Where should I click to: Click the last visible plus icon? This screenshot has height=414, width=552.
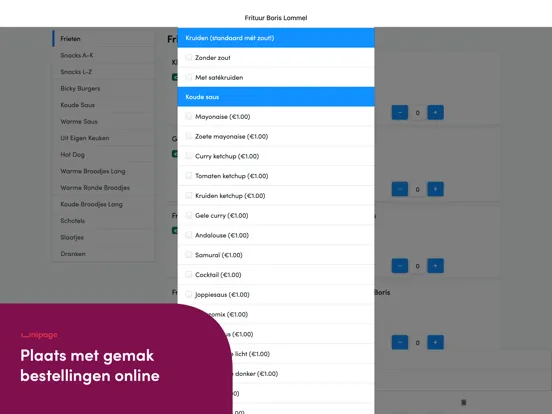(x=435, y=342)
